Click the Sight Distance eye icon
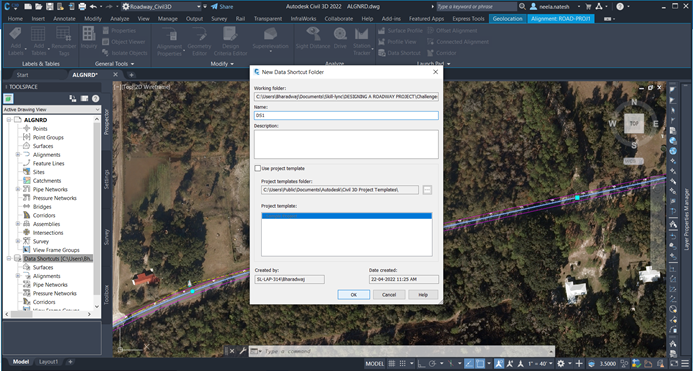This screenshot has width=693, height=371. pyautogui.click(x=313, y=34)
